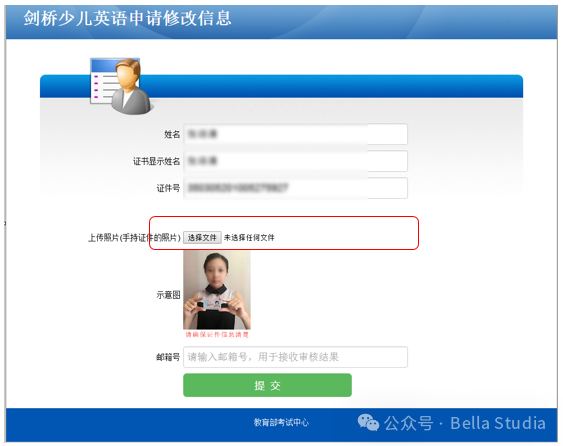Click the 证书显示姓名 label text
This screenshot has width=563, height=446.
[157, 162]
